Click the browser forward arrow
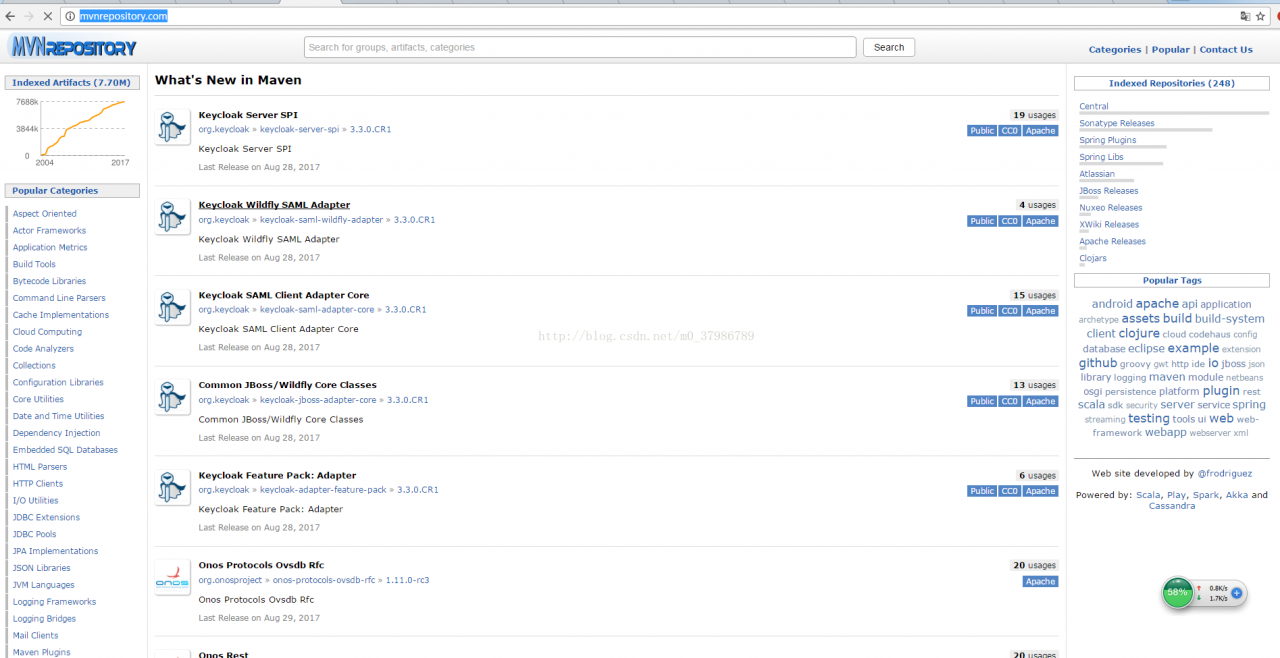This screenshot has height=658, width=1280. pos(28,16)
